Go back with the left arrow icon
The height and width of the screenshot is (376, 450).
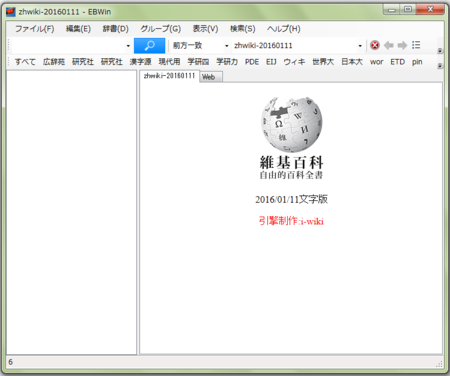389,45
